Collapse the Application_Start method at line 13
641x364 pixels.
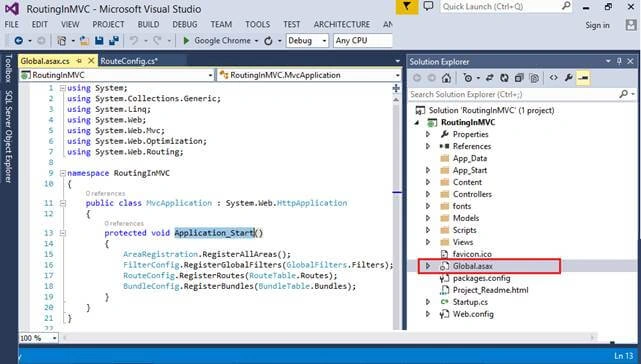click(63, 233)
